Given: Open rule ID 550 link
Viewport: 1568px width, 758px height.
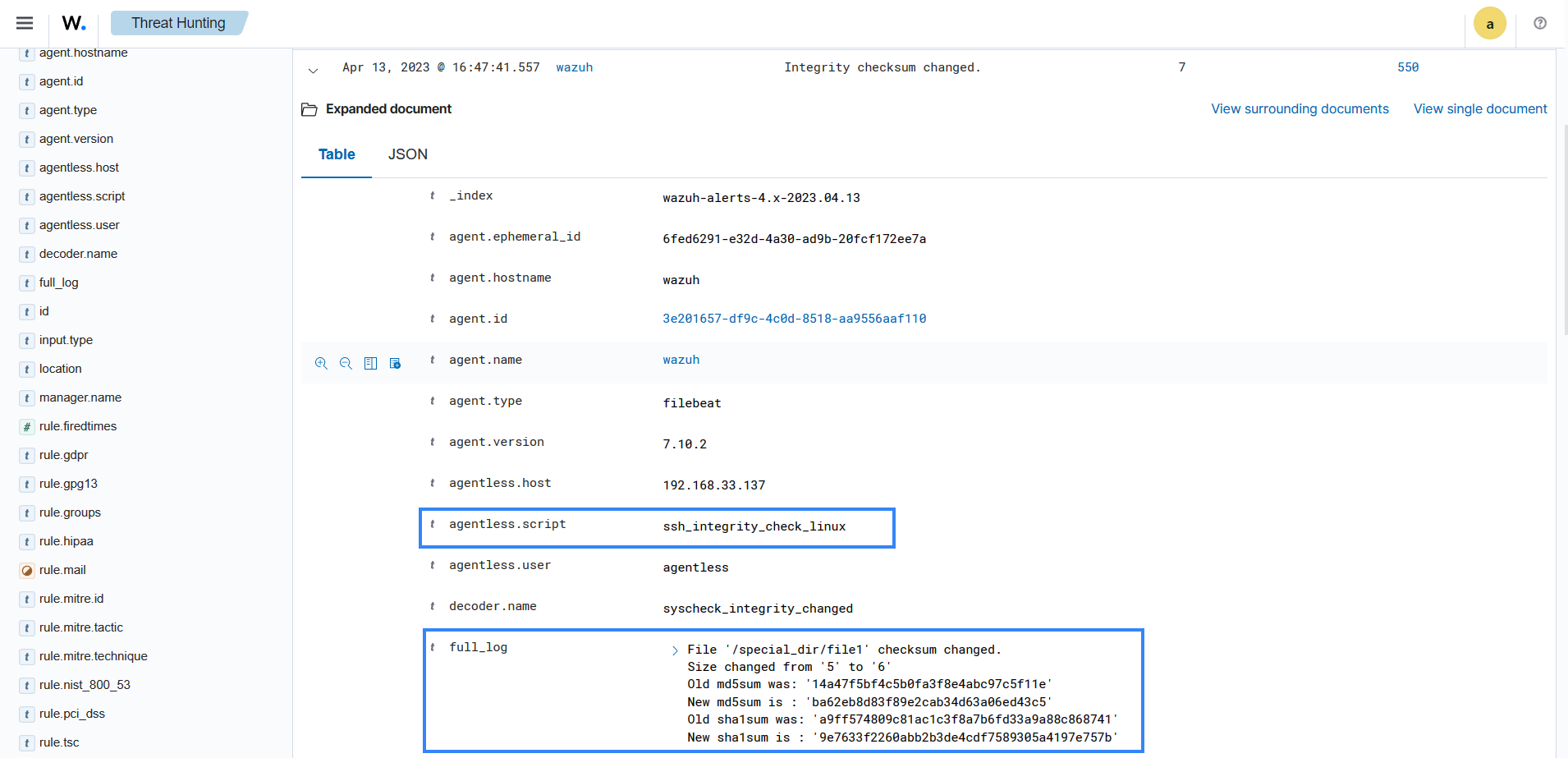Looking at the screenshot, I should 1408,67.
